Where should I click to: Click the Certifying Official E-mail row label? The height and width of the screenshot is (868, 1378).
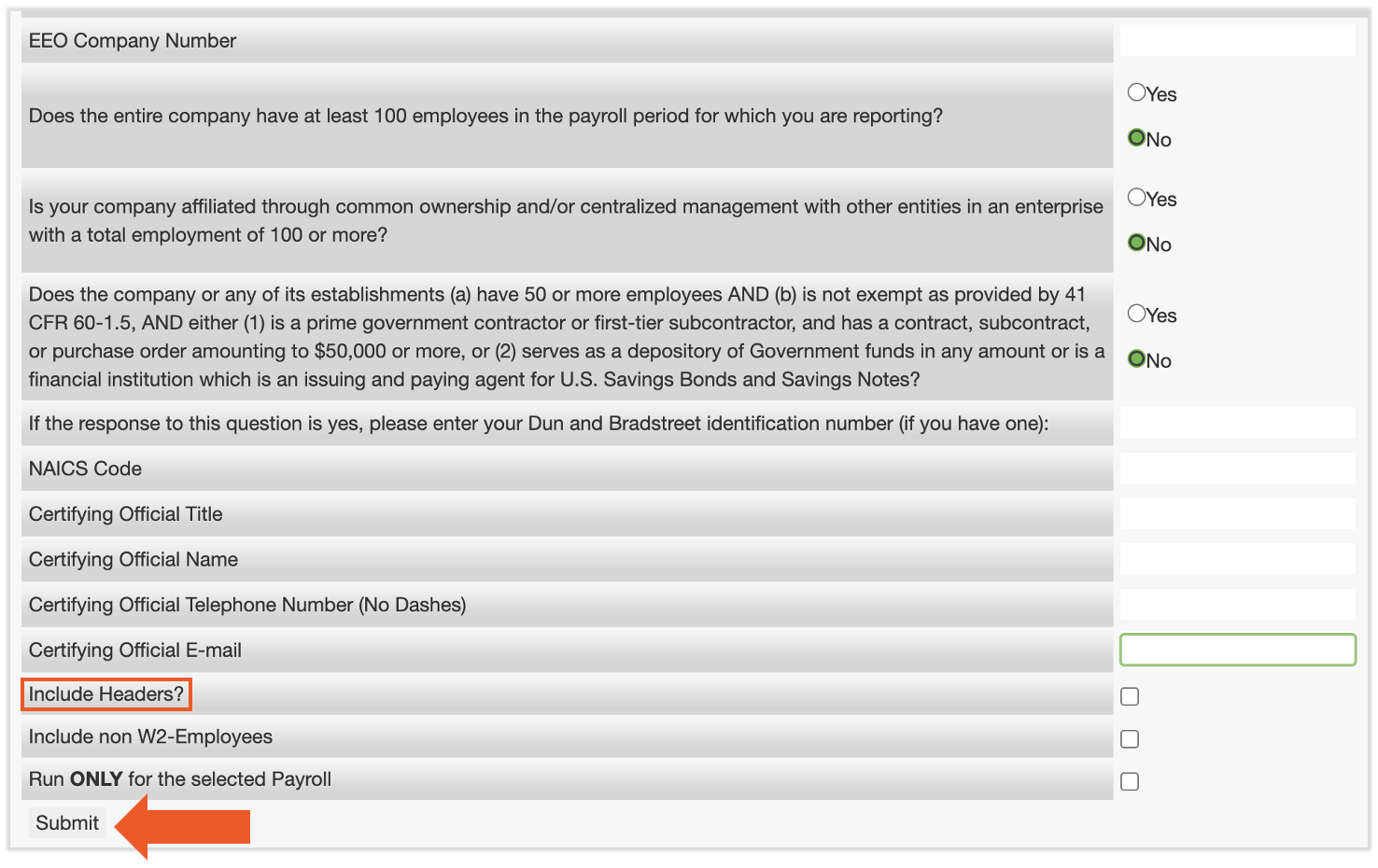[x=134, y=650]
